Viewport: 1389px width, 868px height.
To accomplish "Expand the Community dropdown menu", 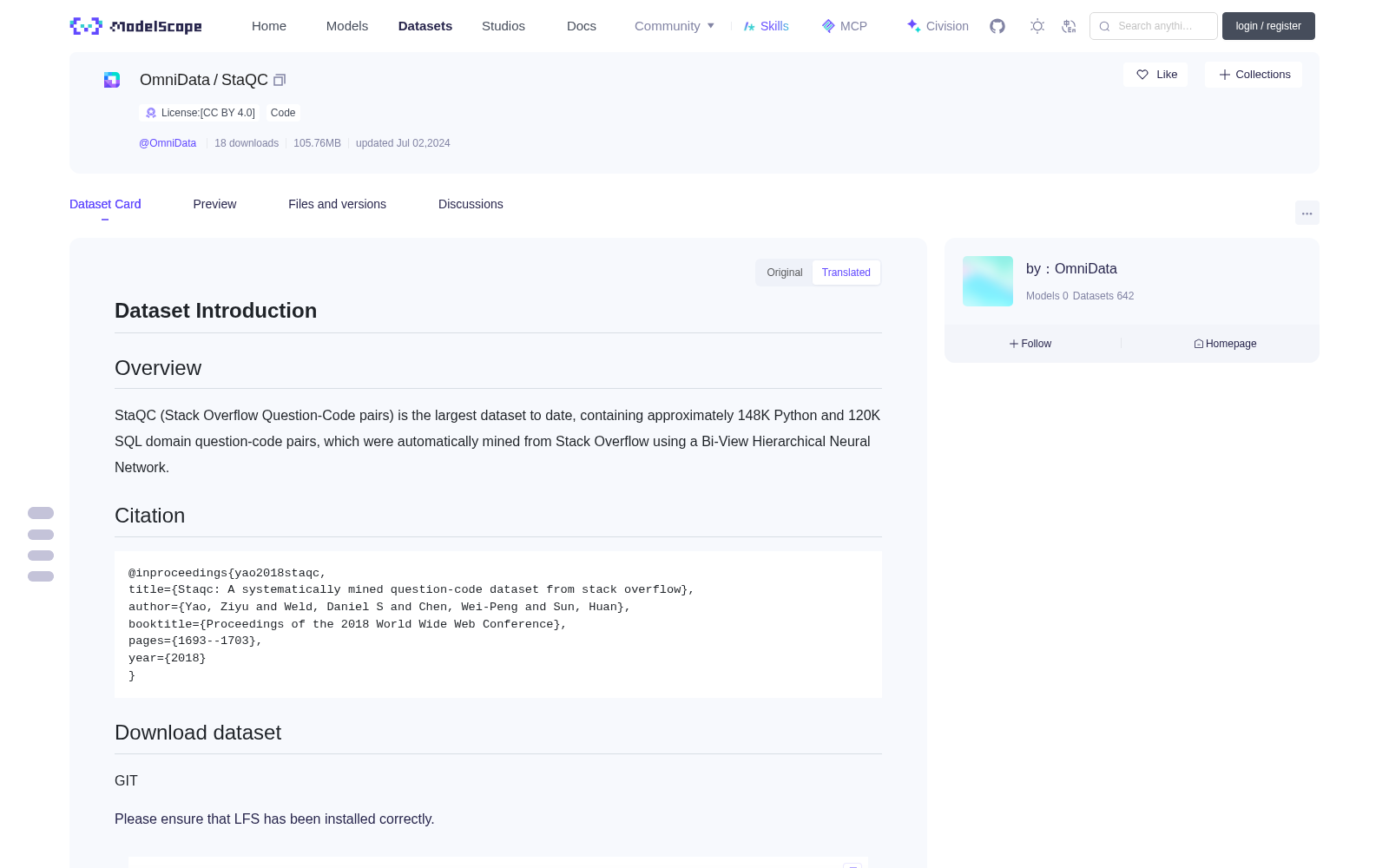I will 675,26.
